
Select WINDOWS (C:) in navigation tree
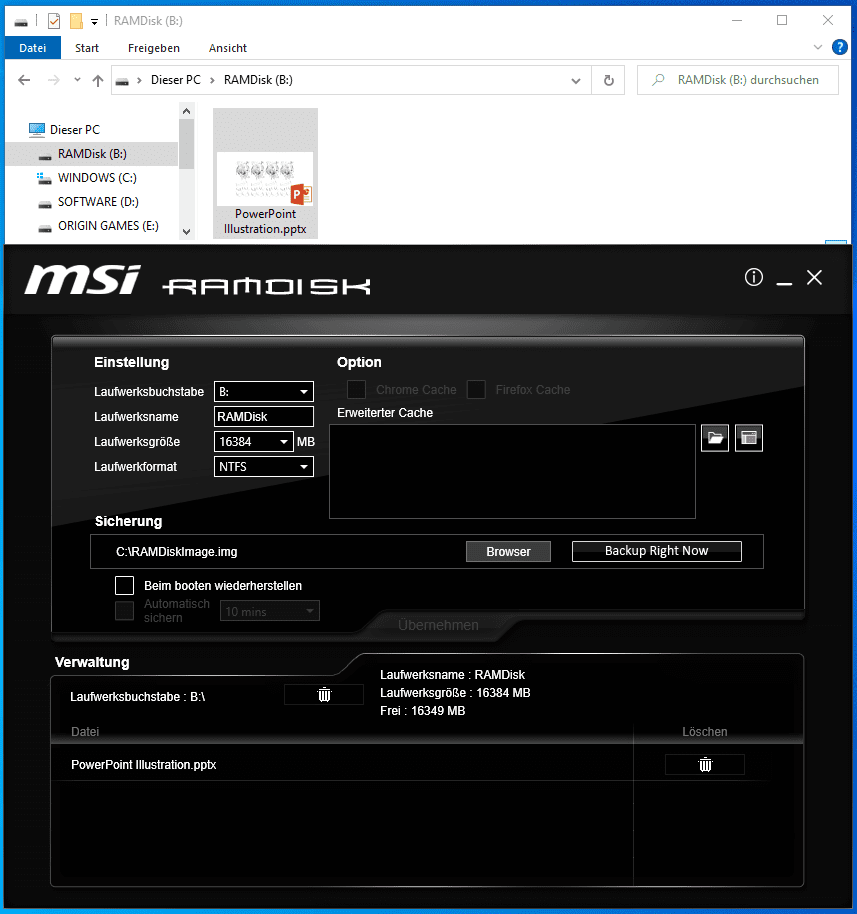(97, 178)
